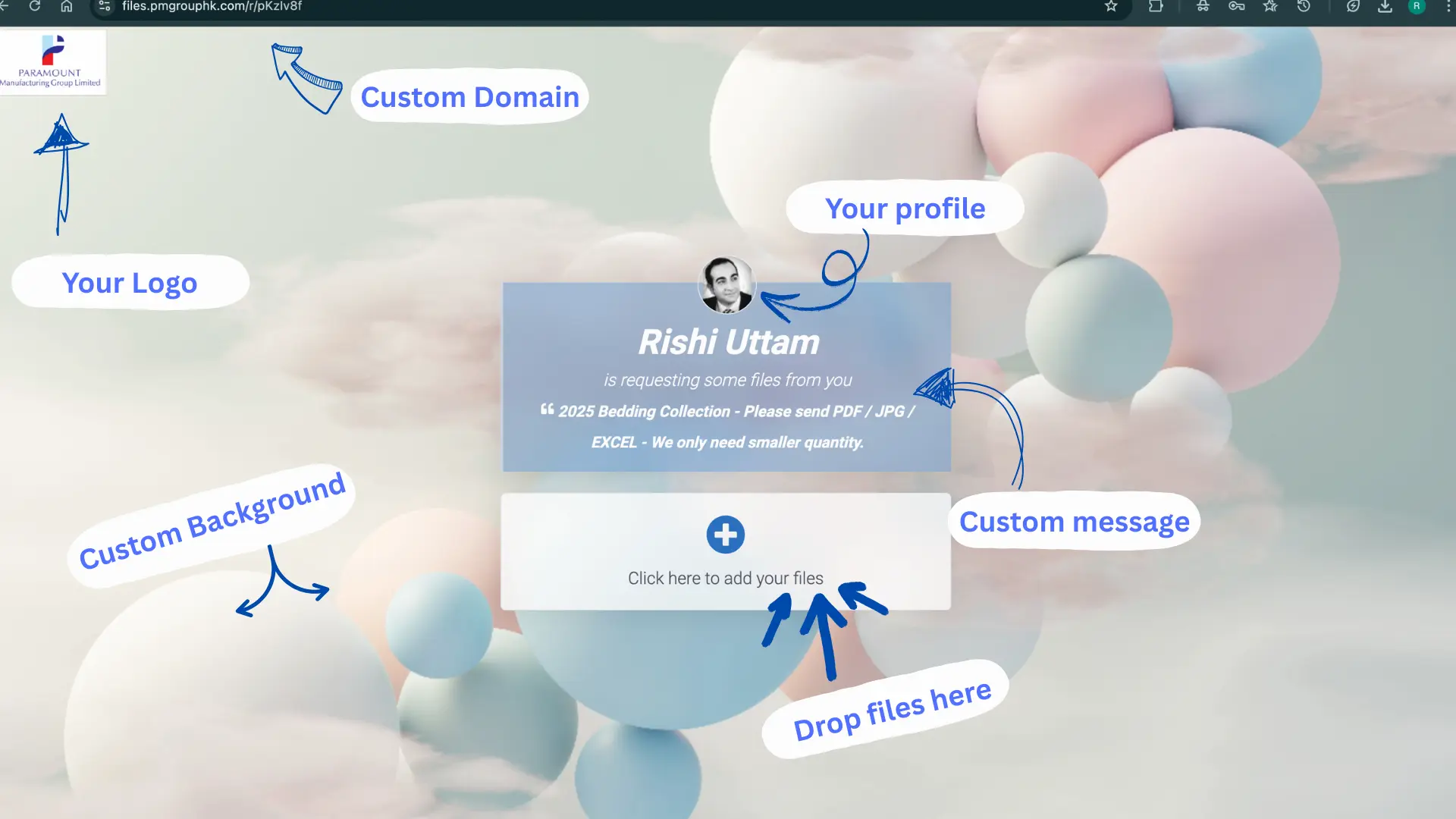Open the downloads tray icon
1456x819 pixels.
pyautogui.click(x=1385, y=8)
